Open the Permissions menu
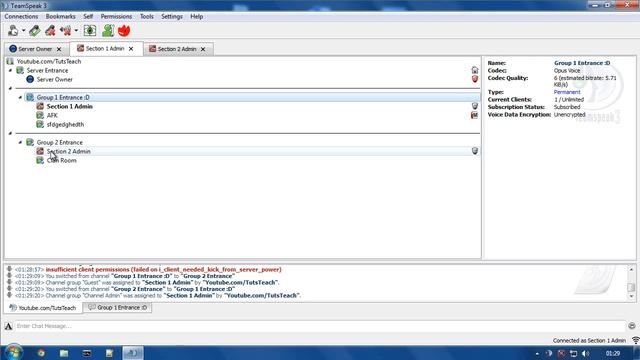 click(116, 16)
